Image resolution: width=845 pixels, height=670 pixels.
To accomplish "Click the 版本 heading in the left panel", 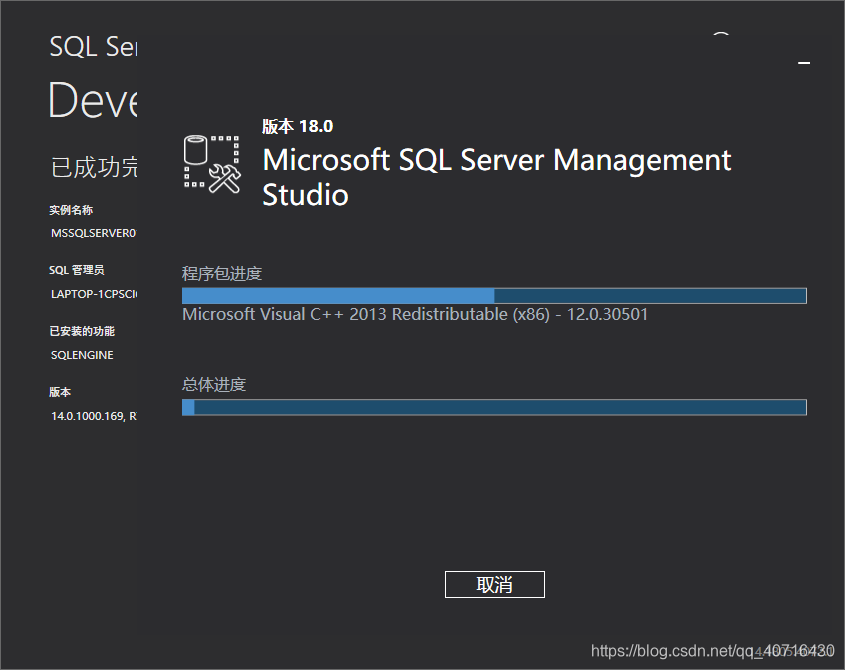I will coord(60,392).
